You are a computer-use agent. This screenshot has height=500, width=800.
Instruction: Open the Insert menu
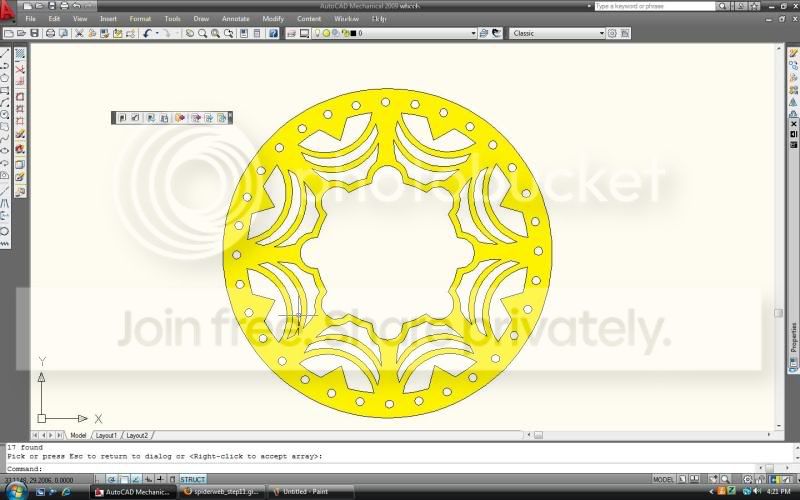coord(109,19)
